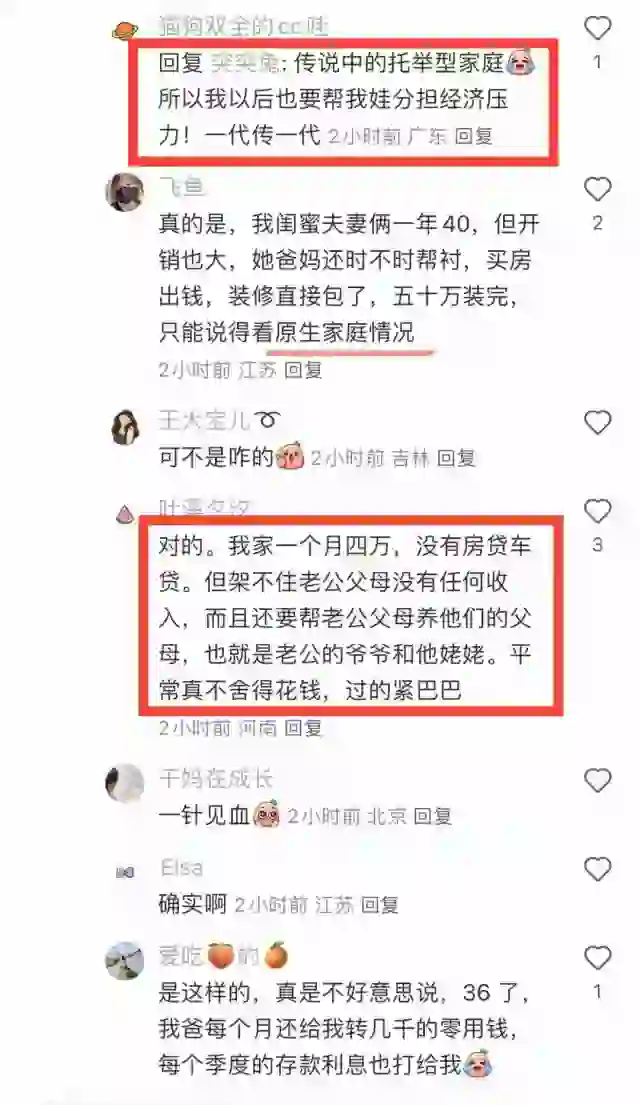640x1105 pixels.
Task: Open username 飞鱼 profile link
Action: coord(182,187)
